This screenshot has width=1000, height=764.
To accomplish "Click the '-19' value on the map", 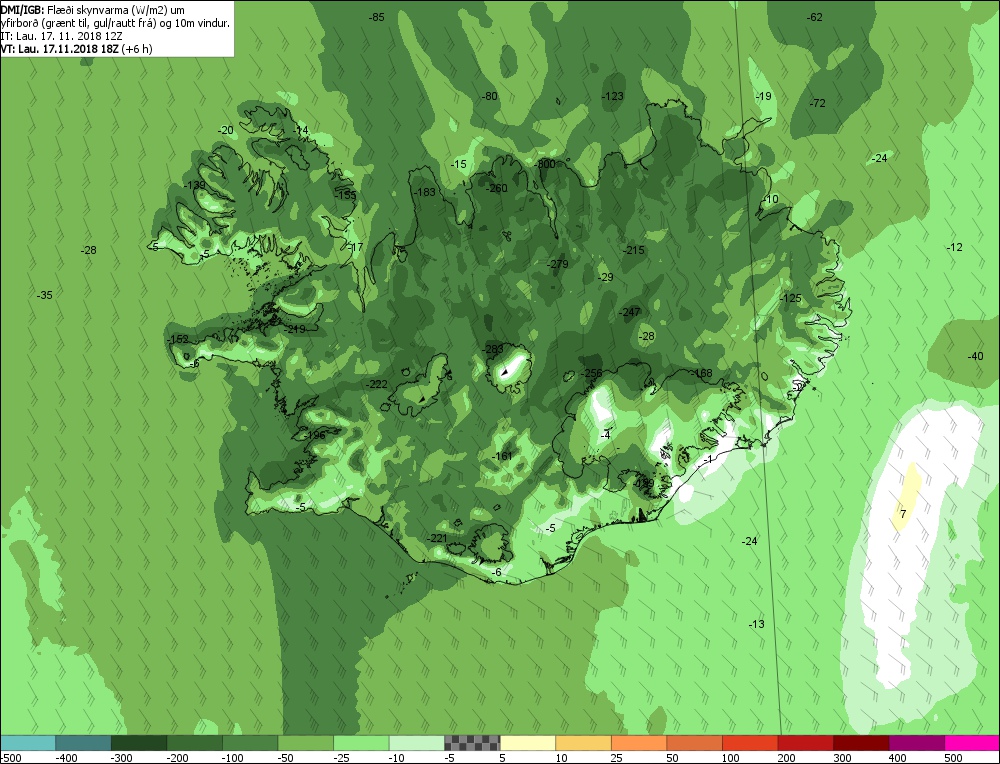I will click(x=763, y=96).
